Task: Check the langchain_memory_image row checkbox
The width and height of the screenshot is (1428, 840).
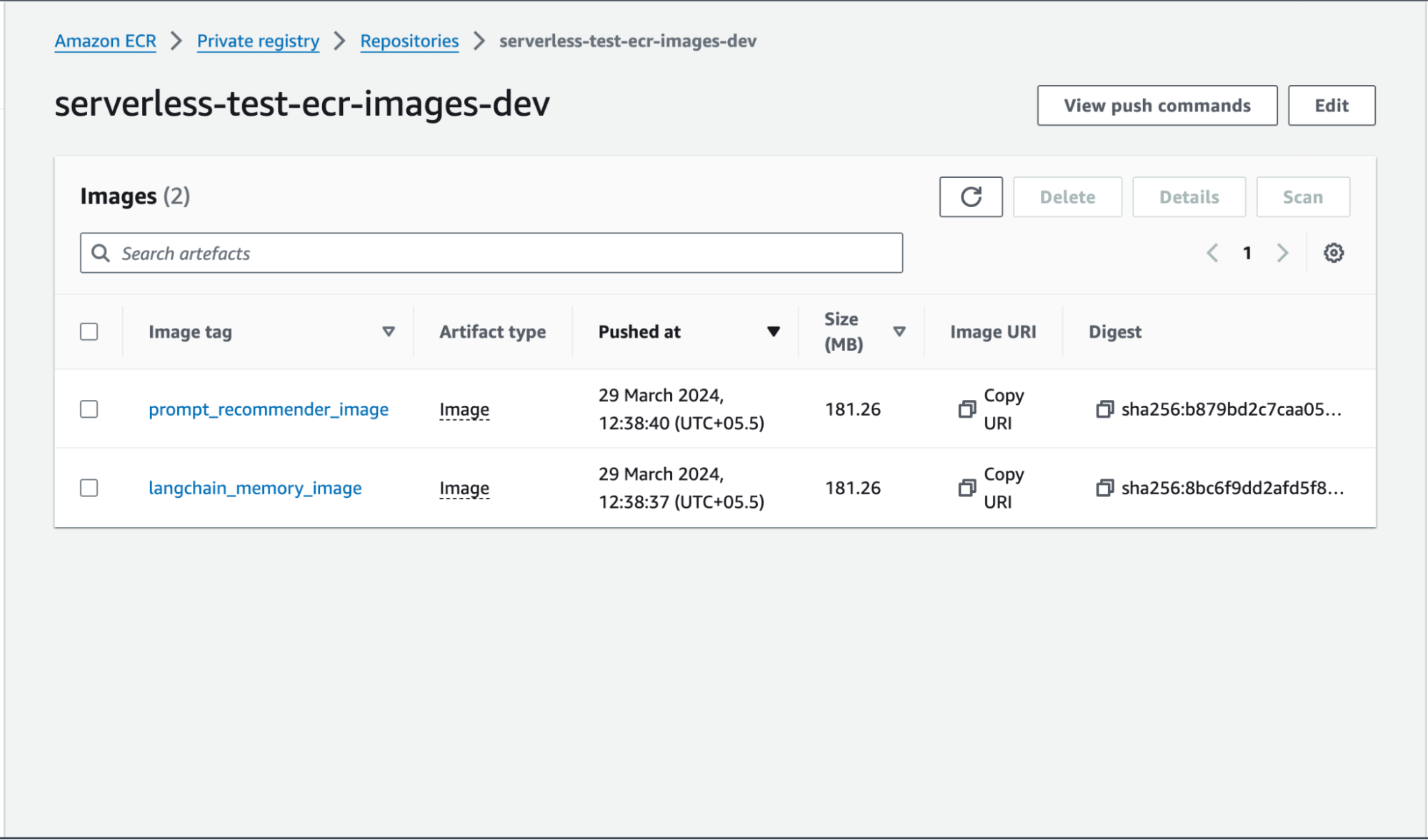Action: tap(89, 488)
